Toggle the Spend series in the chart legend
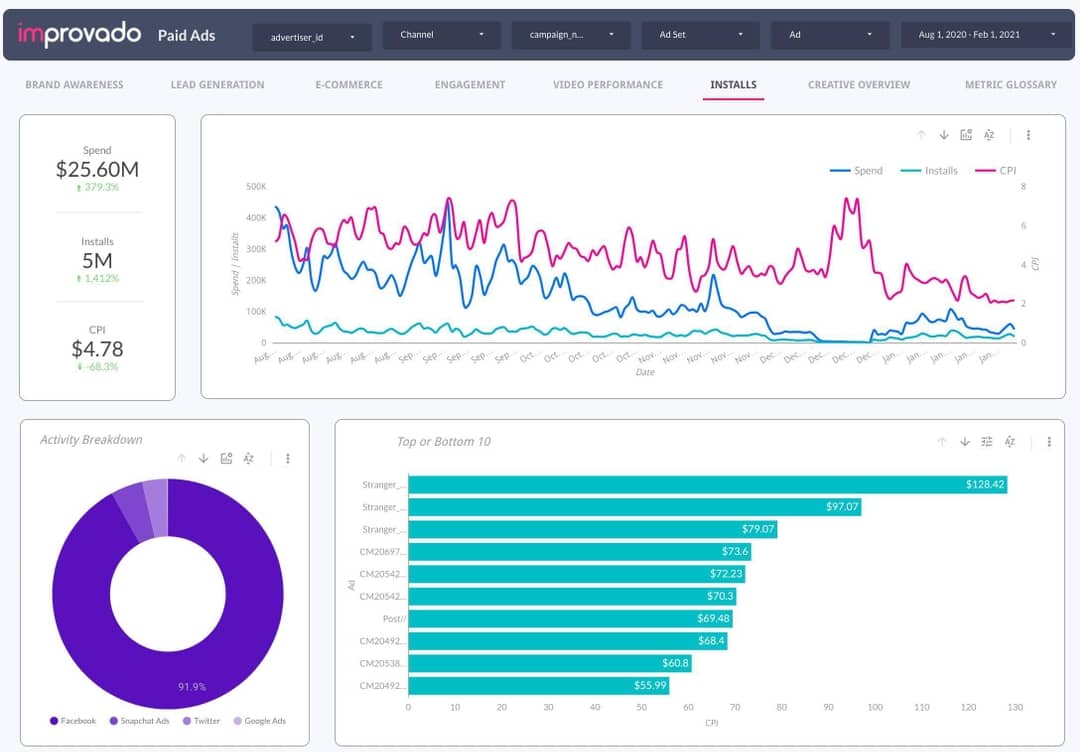This screenshot has height=752, width=1080. (866, 170)
